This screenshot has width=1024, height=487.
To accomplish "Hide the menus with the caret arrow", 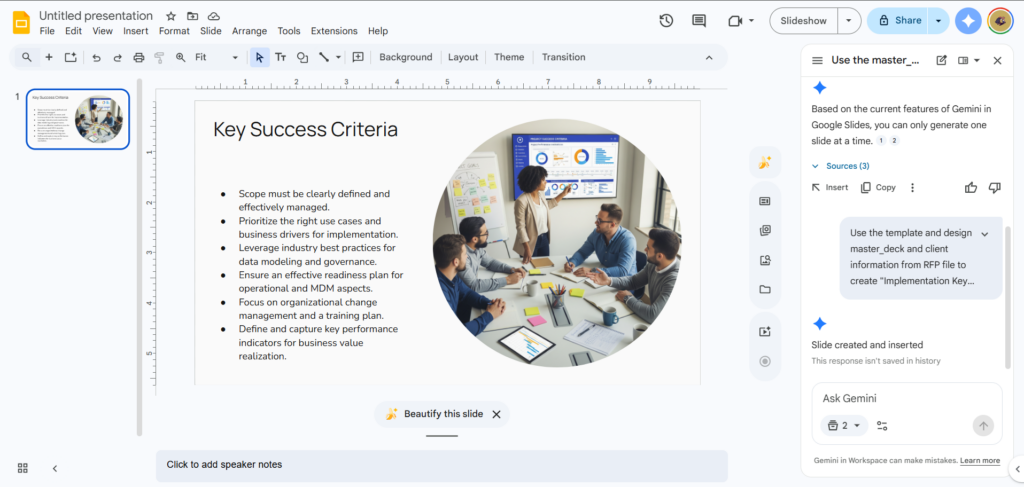I will [x=710, y=57].
